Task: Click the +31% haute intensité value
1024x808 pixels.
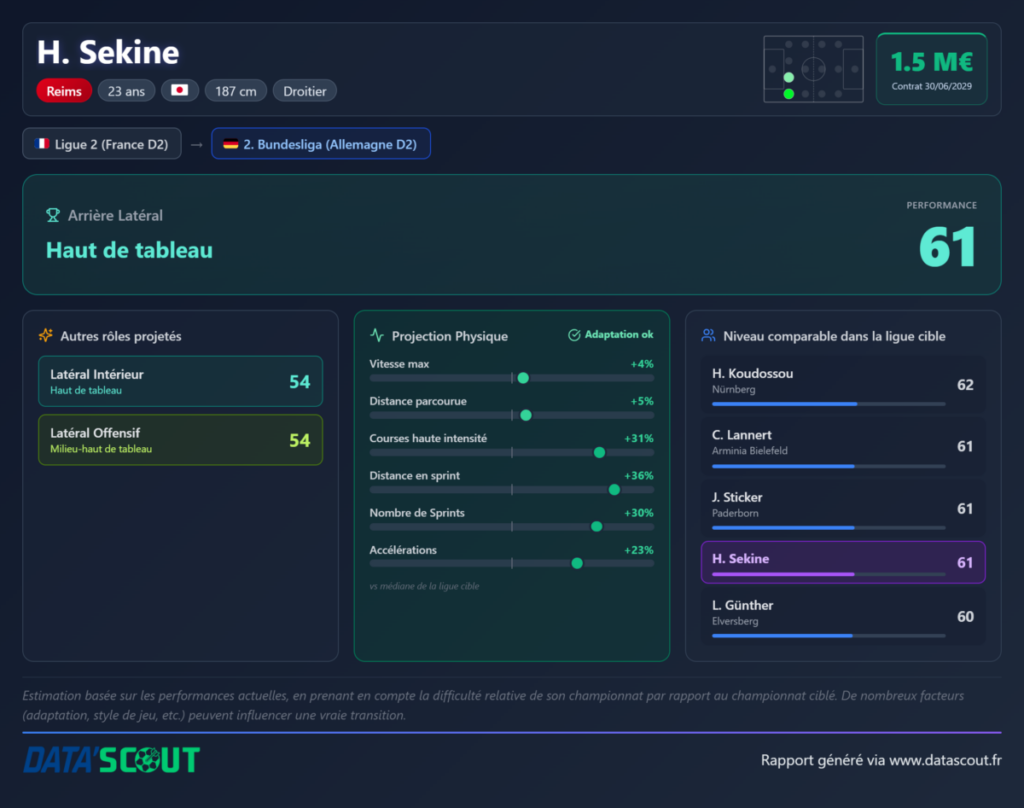Action: click(639, 438)
